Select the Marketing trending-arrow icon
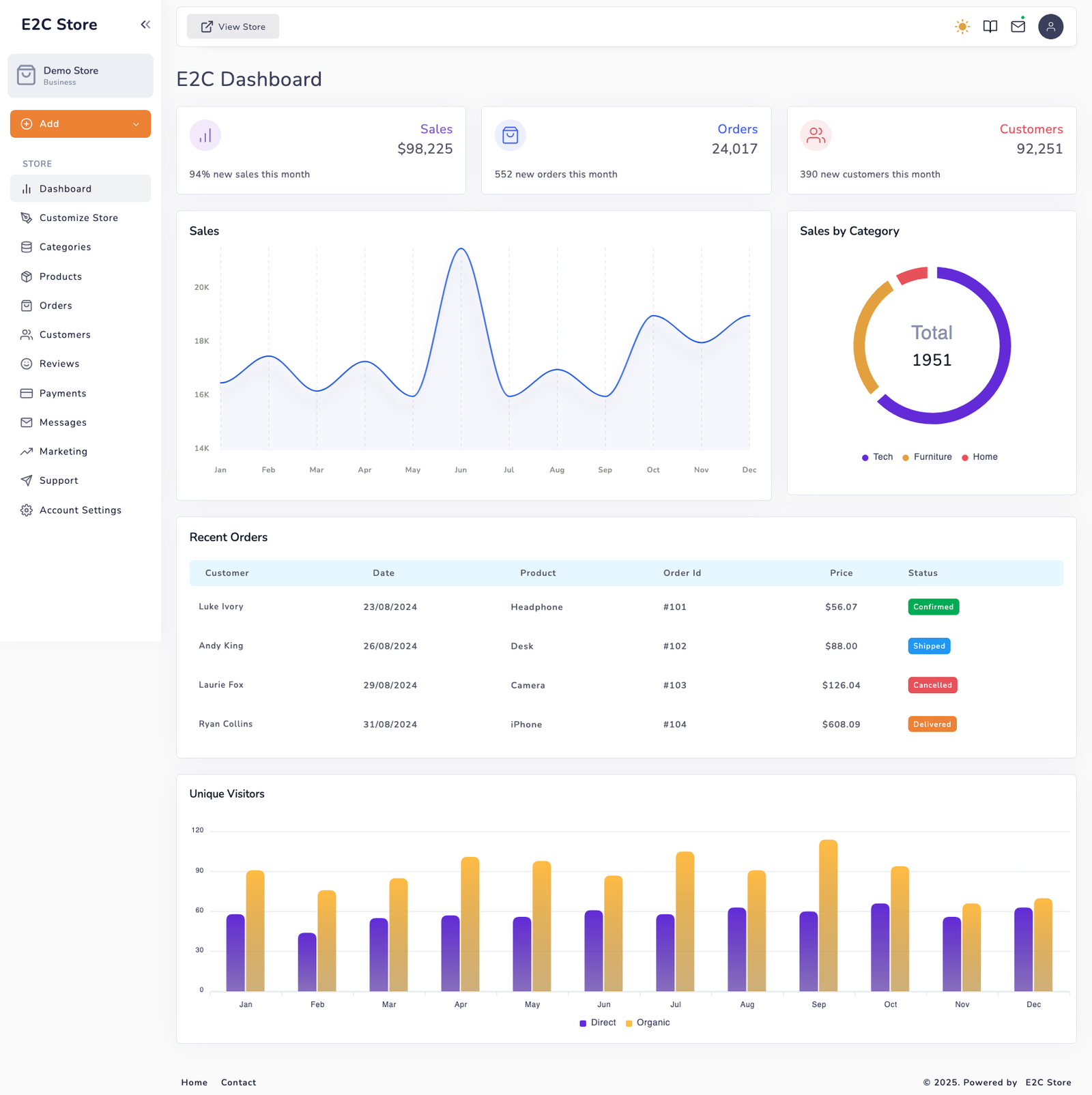 point(26,451)
